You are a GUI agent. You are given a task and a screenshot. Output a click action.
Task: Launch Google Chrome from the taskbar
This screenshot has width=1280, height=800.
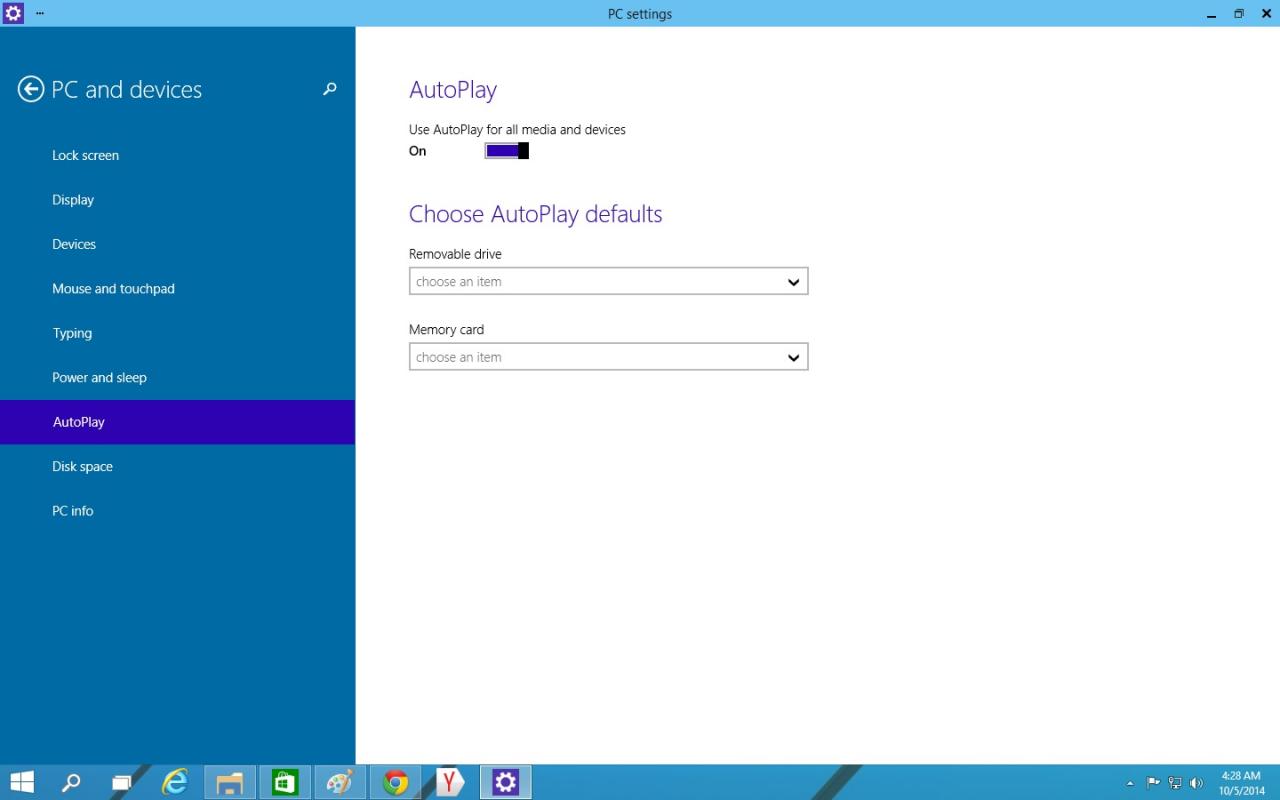click(x=396, y=782)
